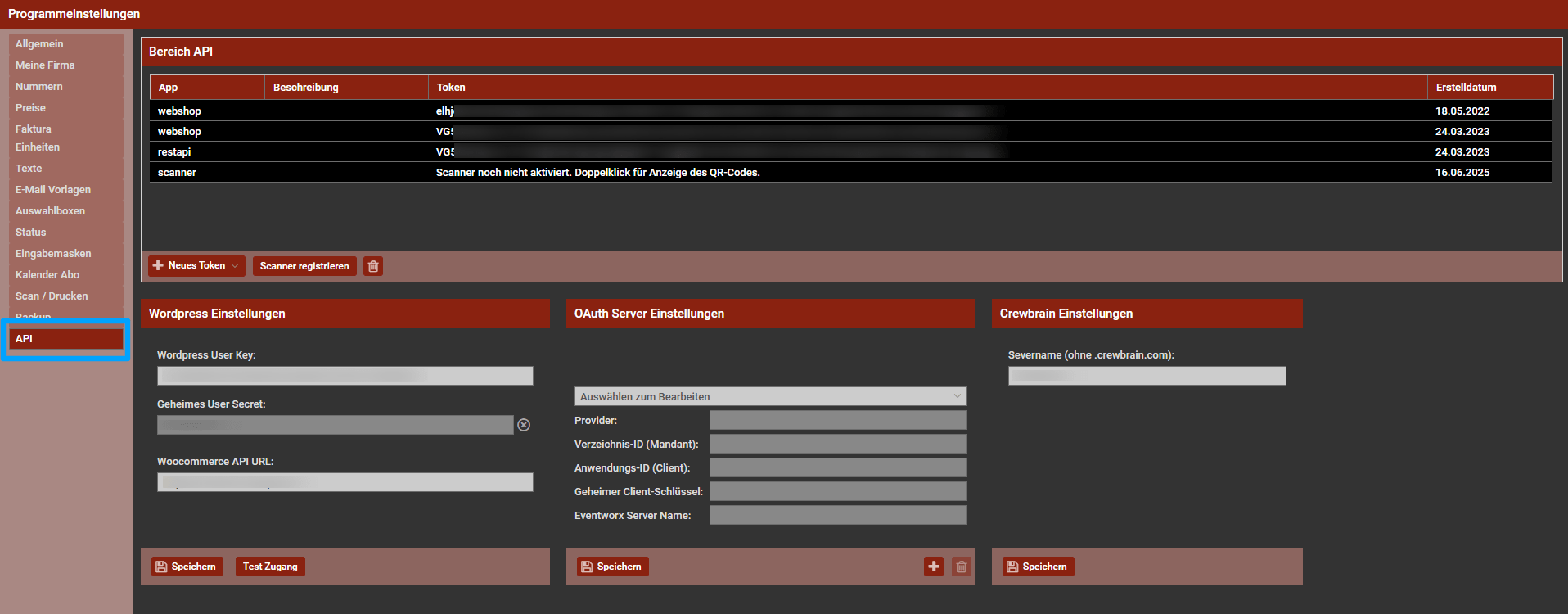Add new OAuth server with plus icon

934,567
